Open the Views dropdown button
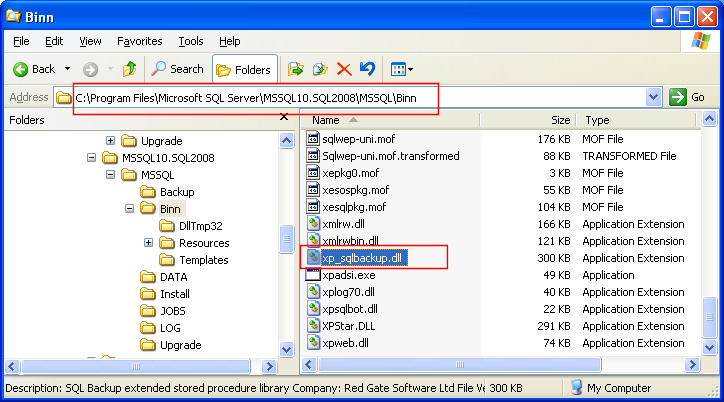Screen dimensions: 724x402 402,69
